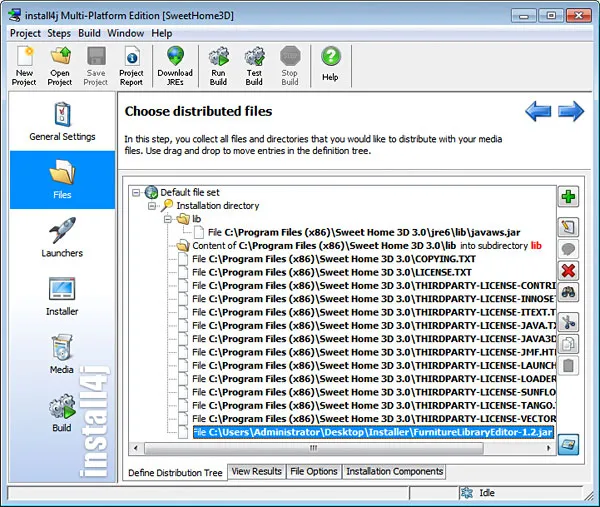
Task: Delete the selected entry with the red X
Action: coord(568,271)
